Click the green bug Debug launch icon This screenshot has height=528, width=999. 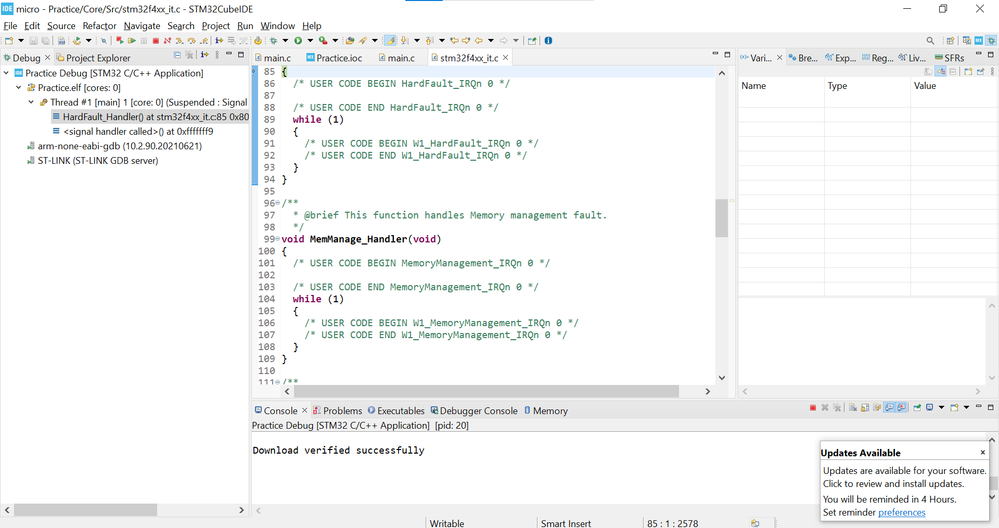coord(273,40)
